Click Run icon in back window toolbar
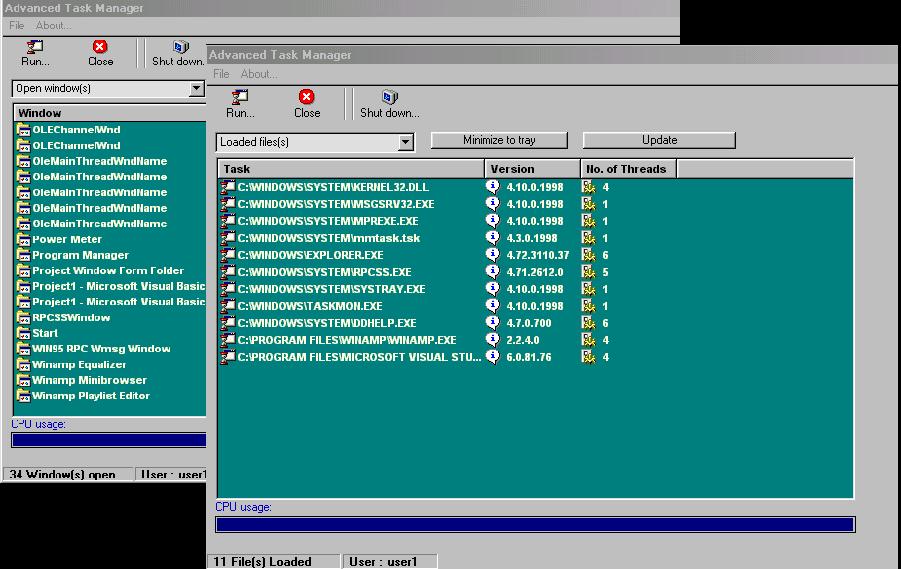 click(x=34, y=47)
